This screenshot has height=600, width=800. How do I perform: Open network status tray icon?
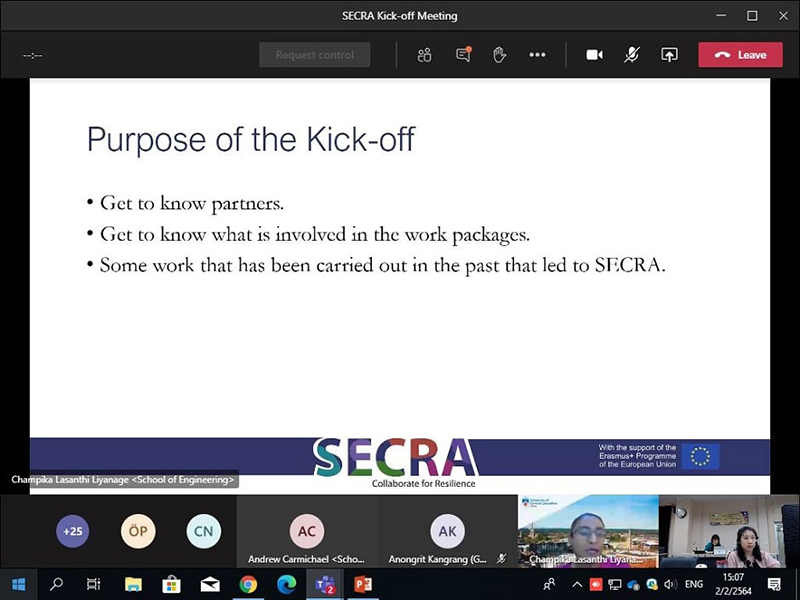click(x=614, y=584)
